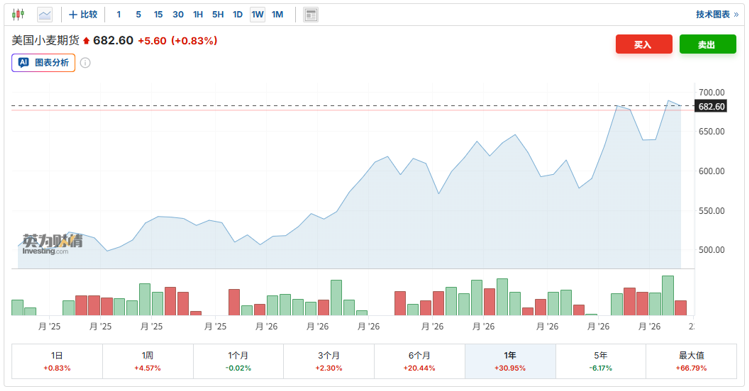Click the red up arrow price indicator
This screenshot has height=391, width=749.
coord(86,41)
